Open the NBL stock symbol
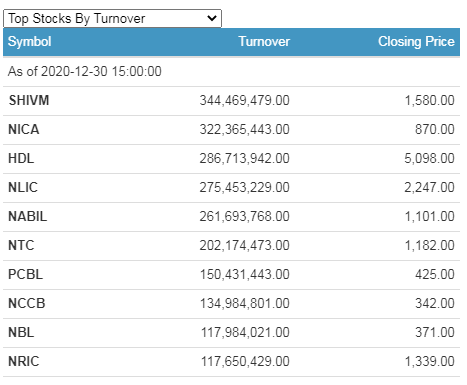467x385 pixels. 21,332
